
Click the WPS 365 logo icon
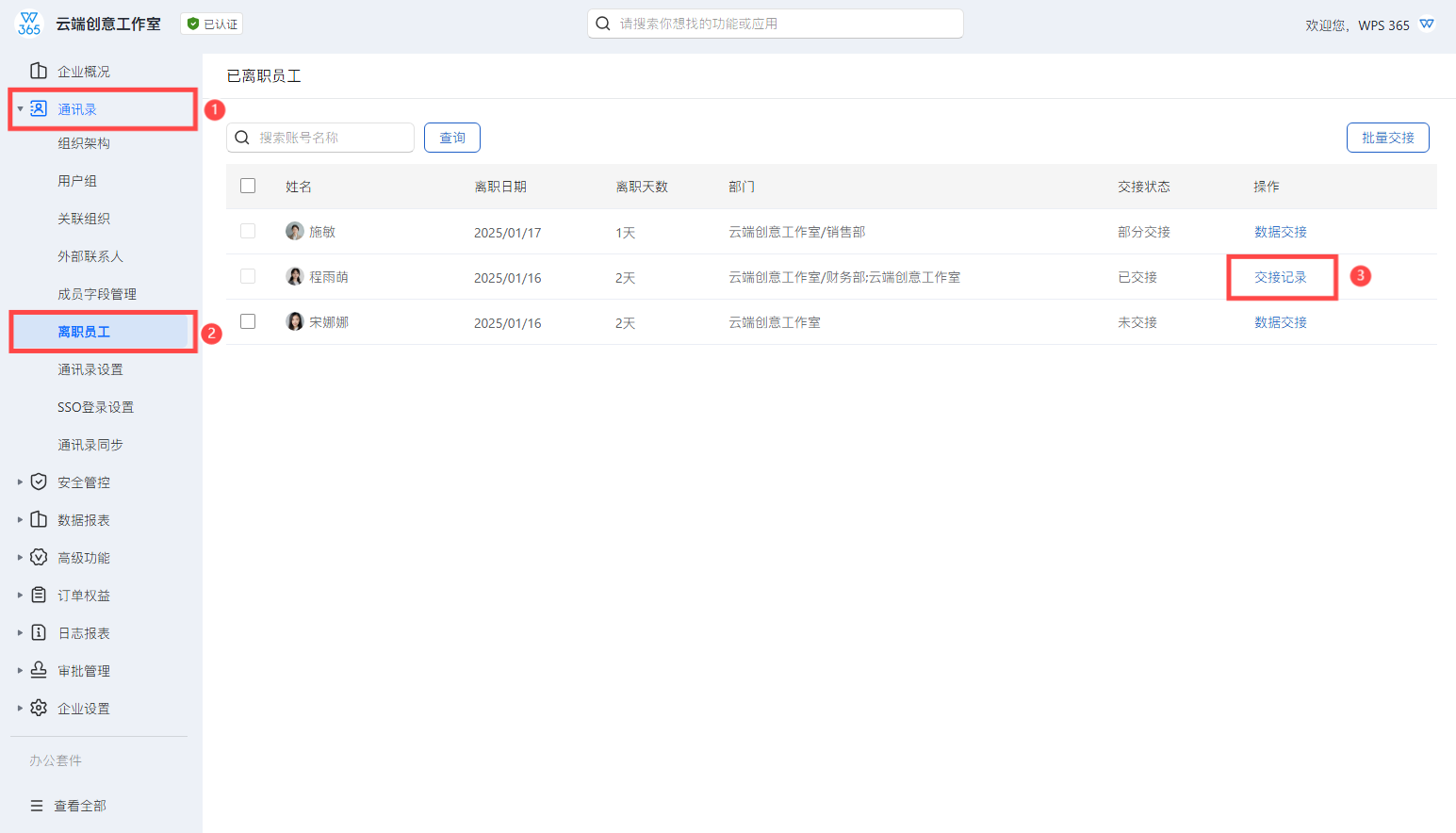tap(29, 24)
